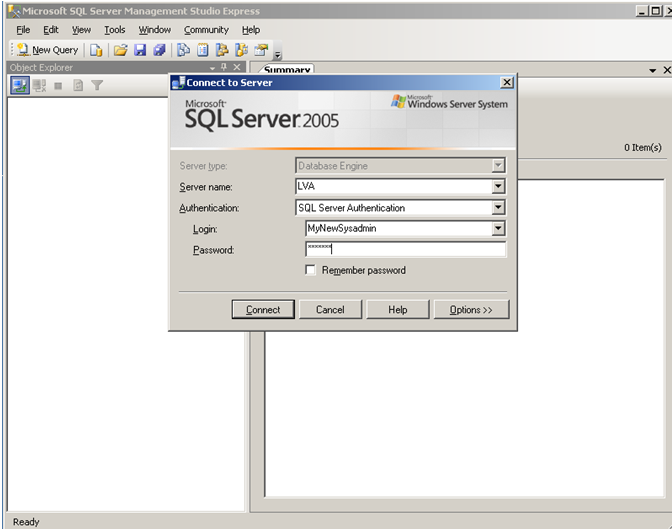Click the "Ready" status bar text
Screen dimensions: 672x529
pyautogui.click(x=26, y=522)
